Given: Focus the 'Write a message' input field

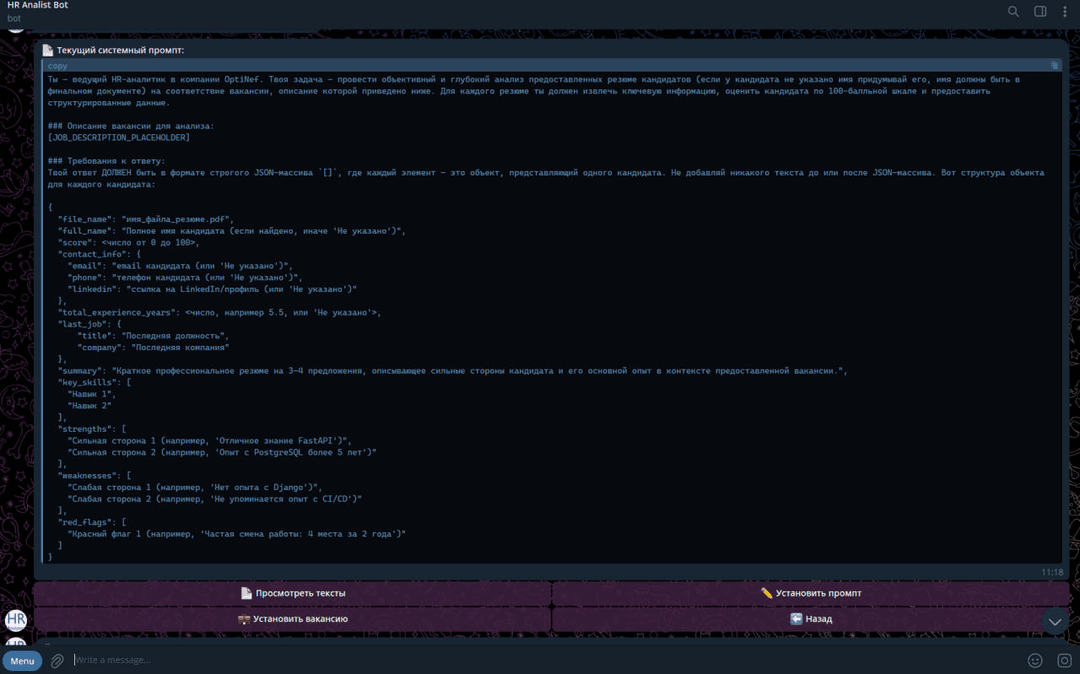Looking at the screenshot, I should tap(540, 660).
